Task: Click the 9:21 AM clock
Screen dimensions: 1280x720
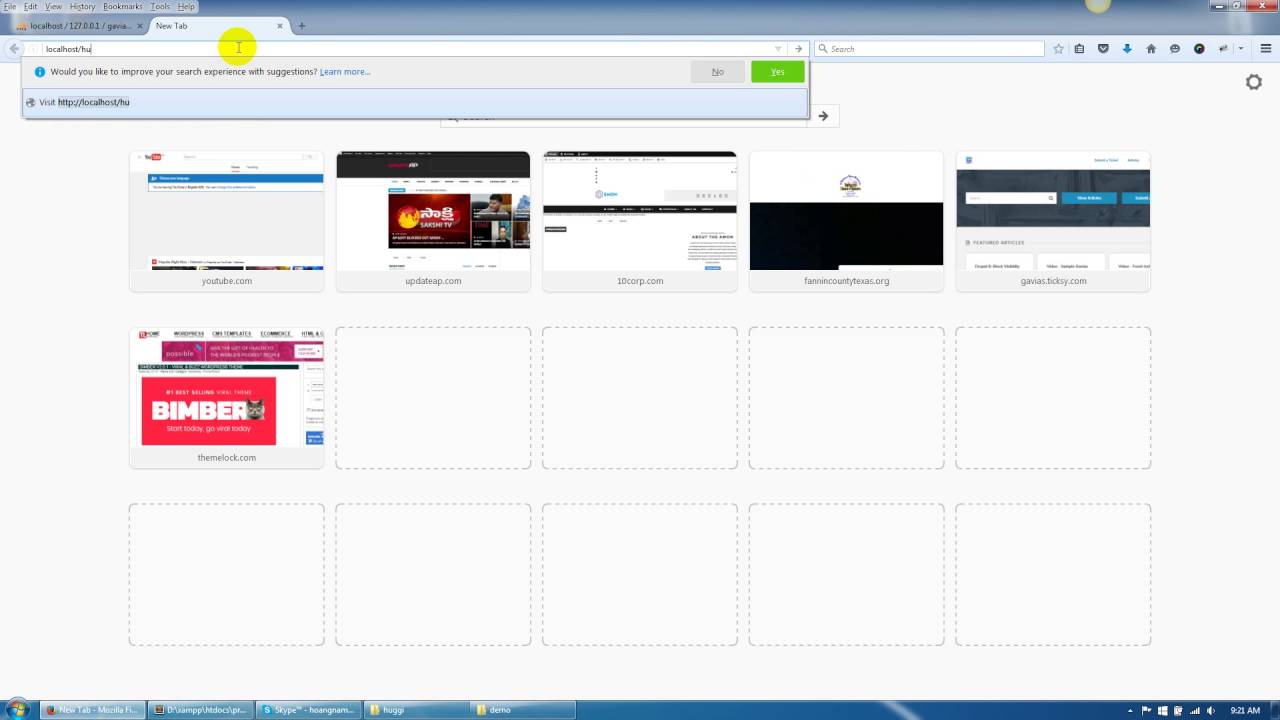Action: click(1245, 710)
